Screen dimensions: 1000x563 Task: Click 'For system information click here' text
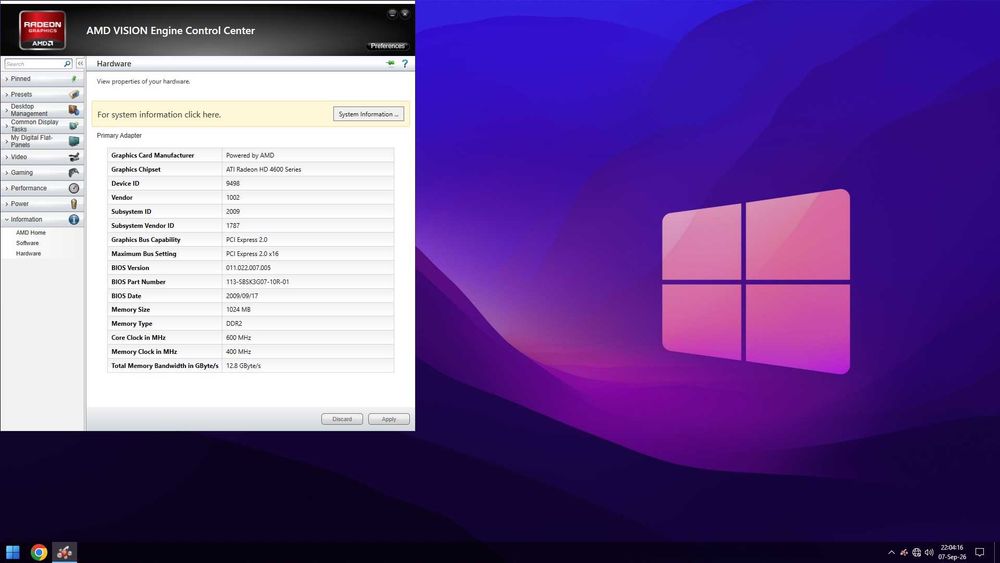point(159,115)
